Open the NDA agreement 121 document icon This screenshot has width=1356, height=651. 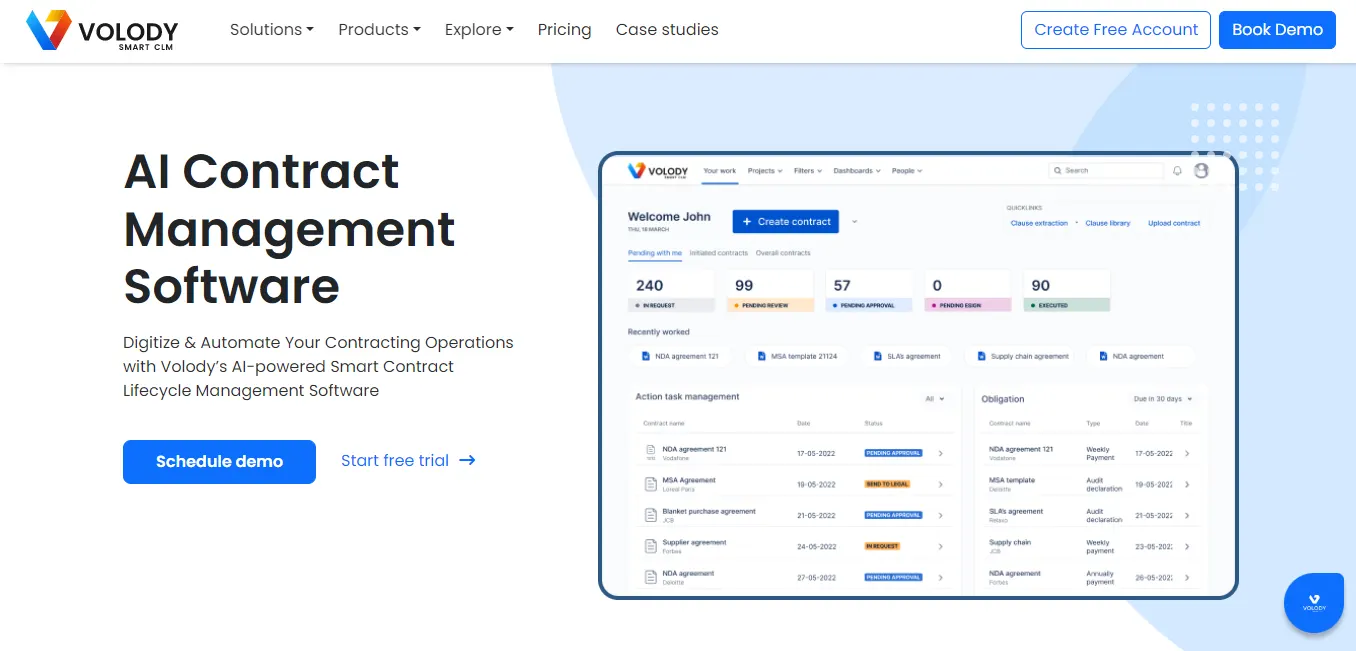point(646,354)
